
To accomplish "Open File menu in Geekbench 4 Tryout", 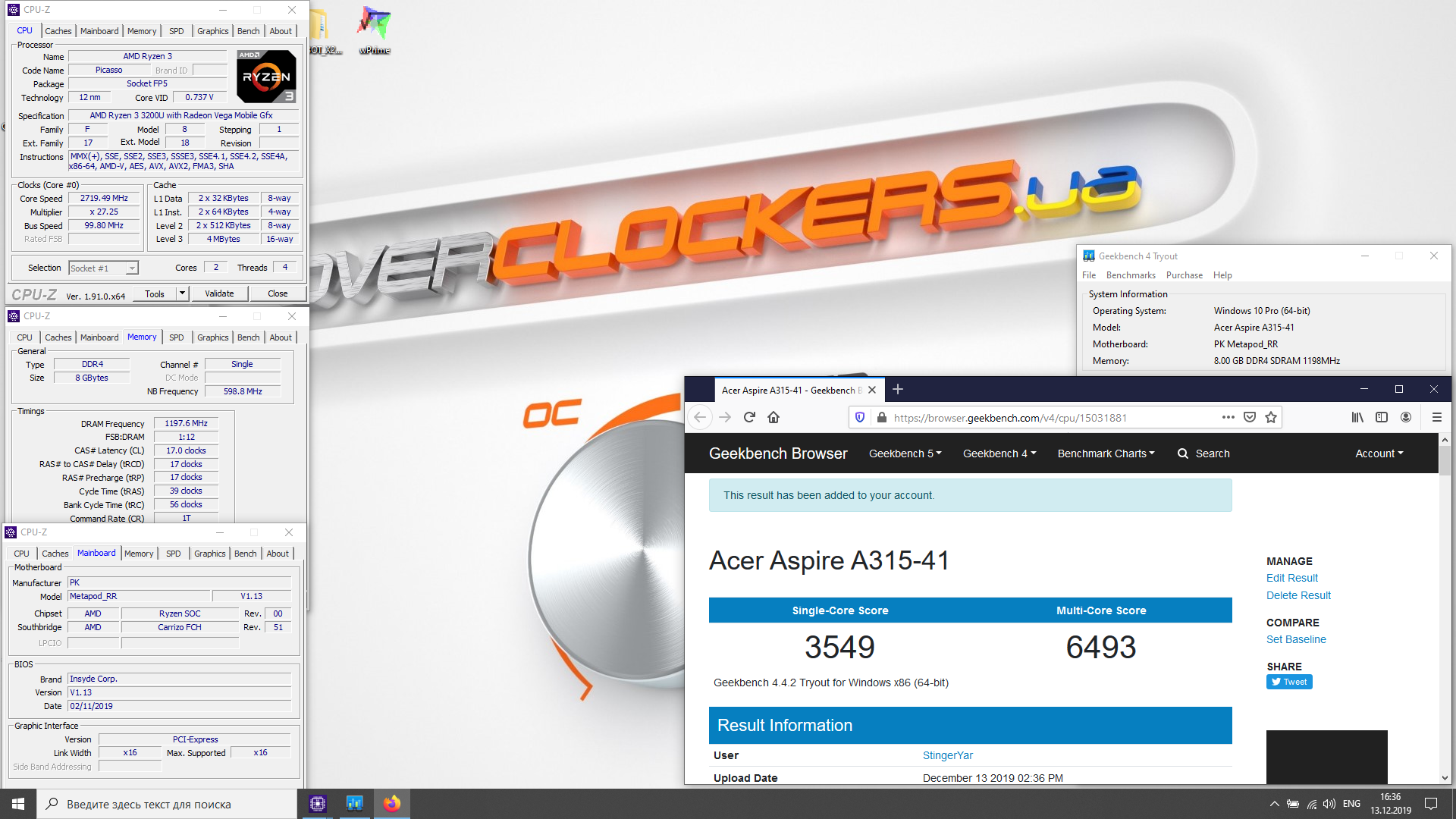I will coord(1089,275).
